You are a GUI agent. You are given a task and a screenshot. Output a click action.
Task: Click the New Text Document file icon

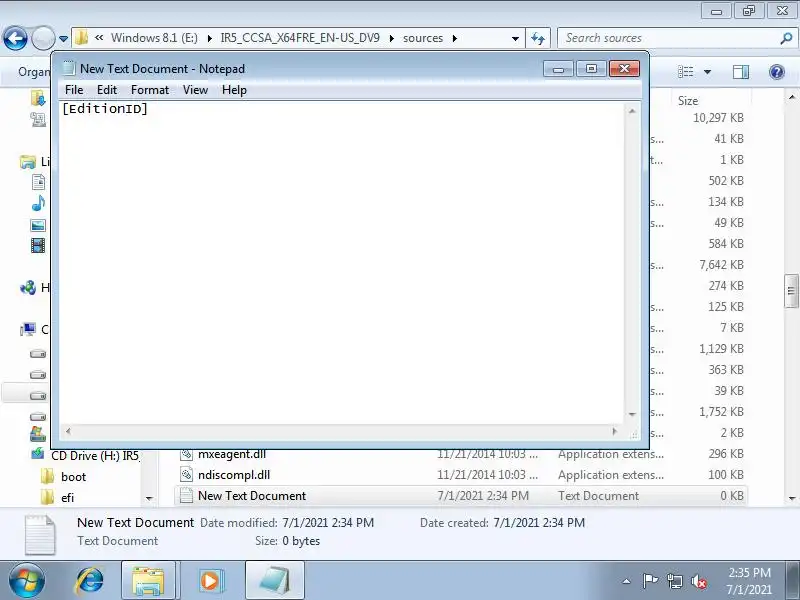click(186, 496)
